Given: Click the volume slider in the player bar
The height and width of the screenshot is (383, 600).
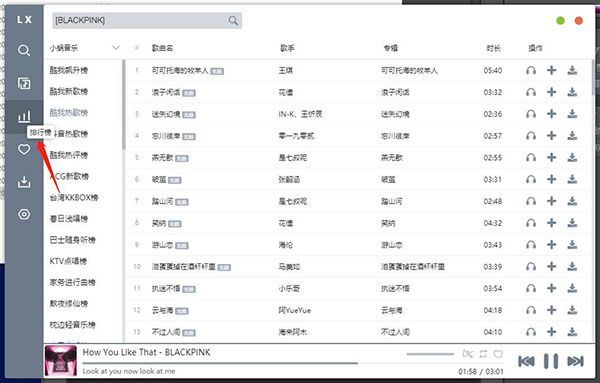Looking at the screenshot, I should [x=430, y=354].
